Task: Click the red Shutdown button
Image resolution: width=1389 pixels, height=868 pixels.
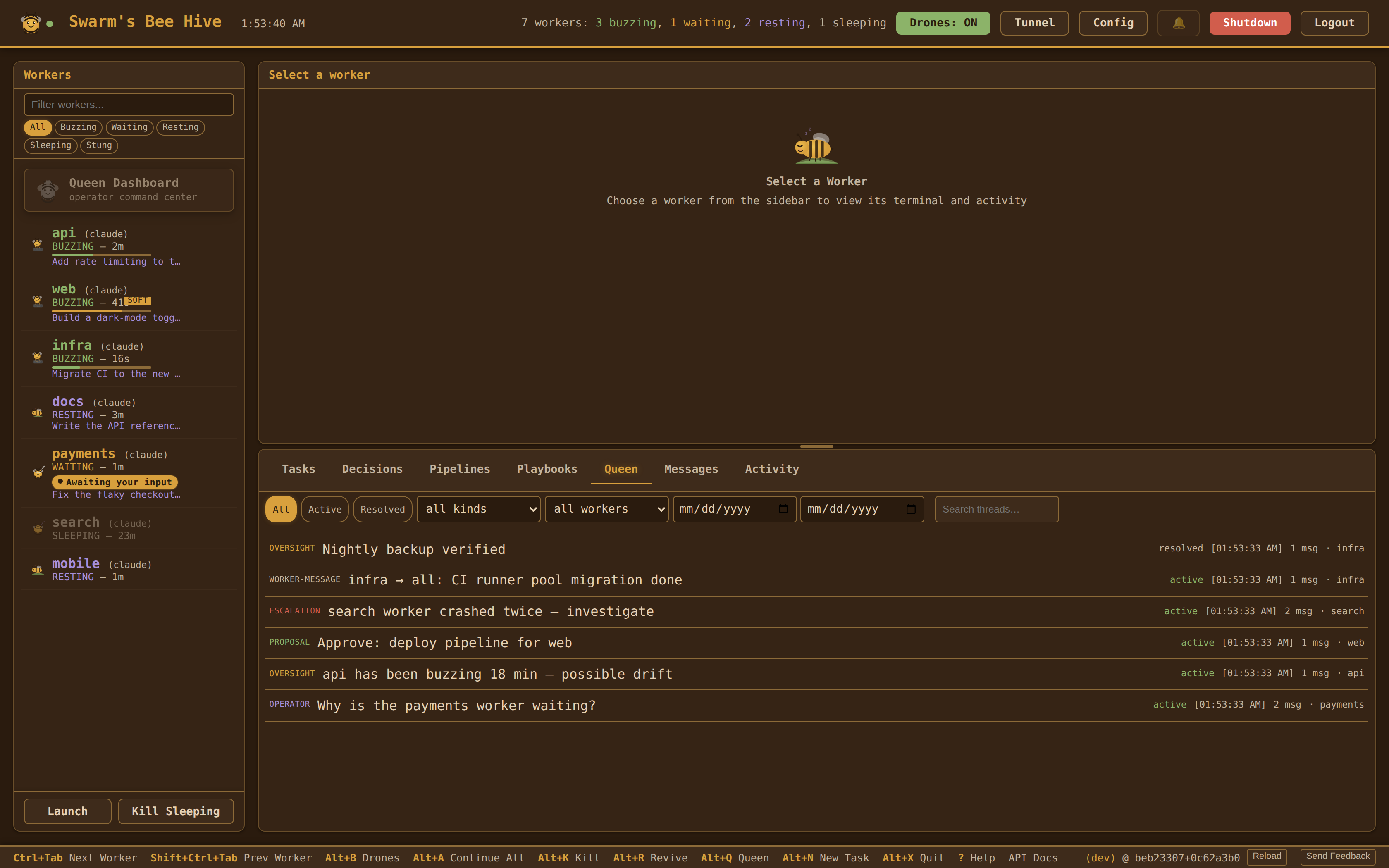Action: point(1250,23)
